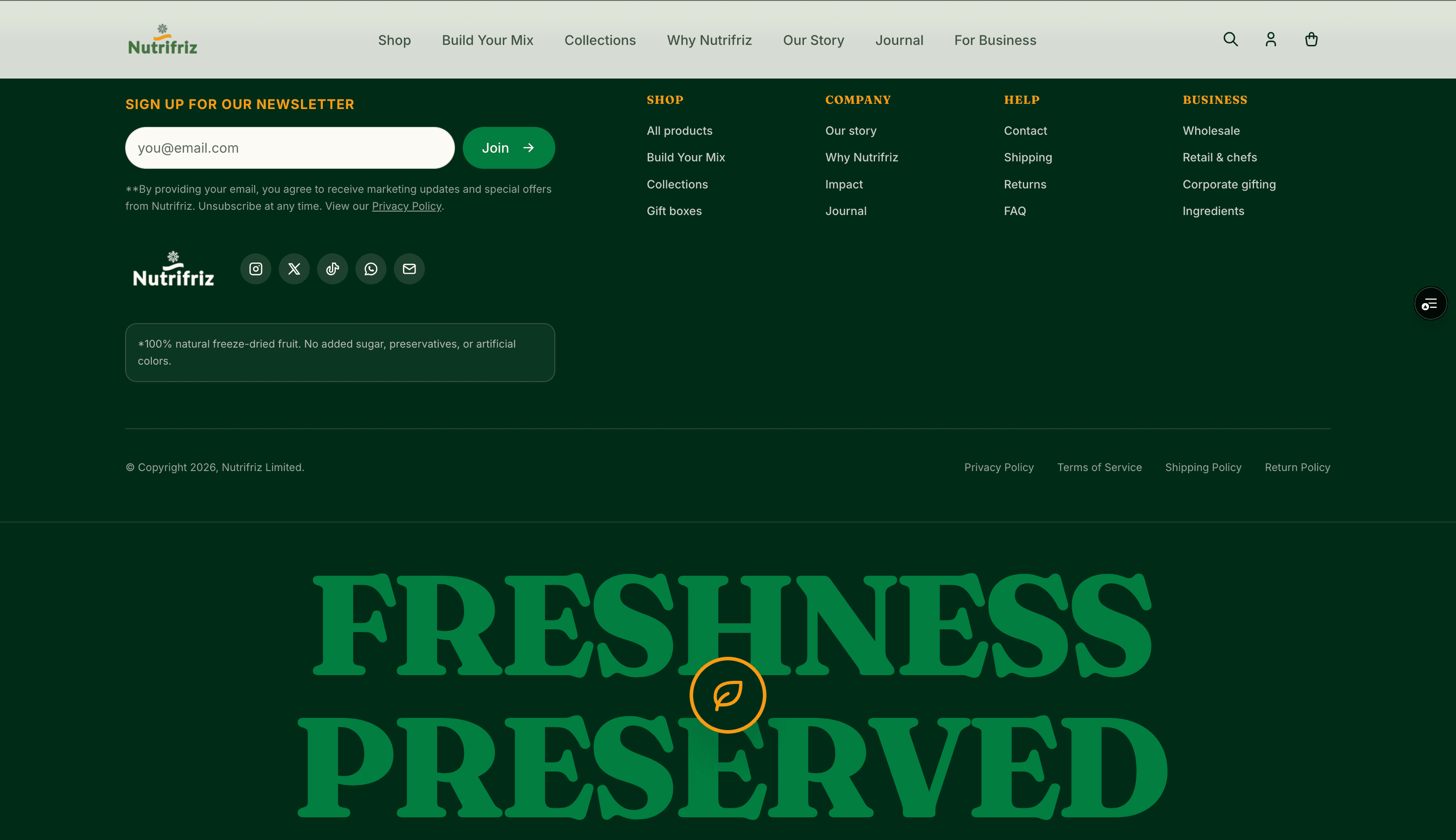Viewport: 1456px width, 840px height.
Task: Visit the X (Twitter) social icon
Action: [294, 269]
